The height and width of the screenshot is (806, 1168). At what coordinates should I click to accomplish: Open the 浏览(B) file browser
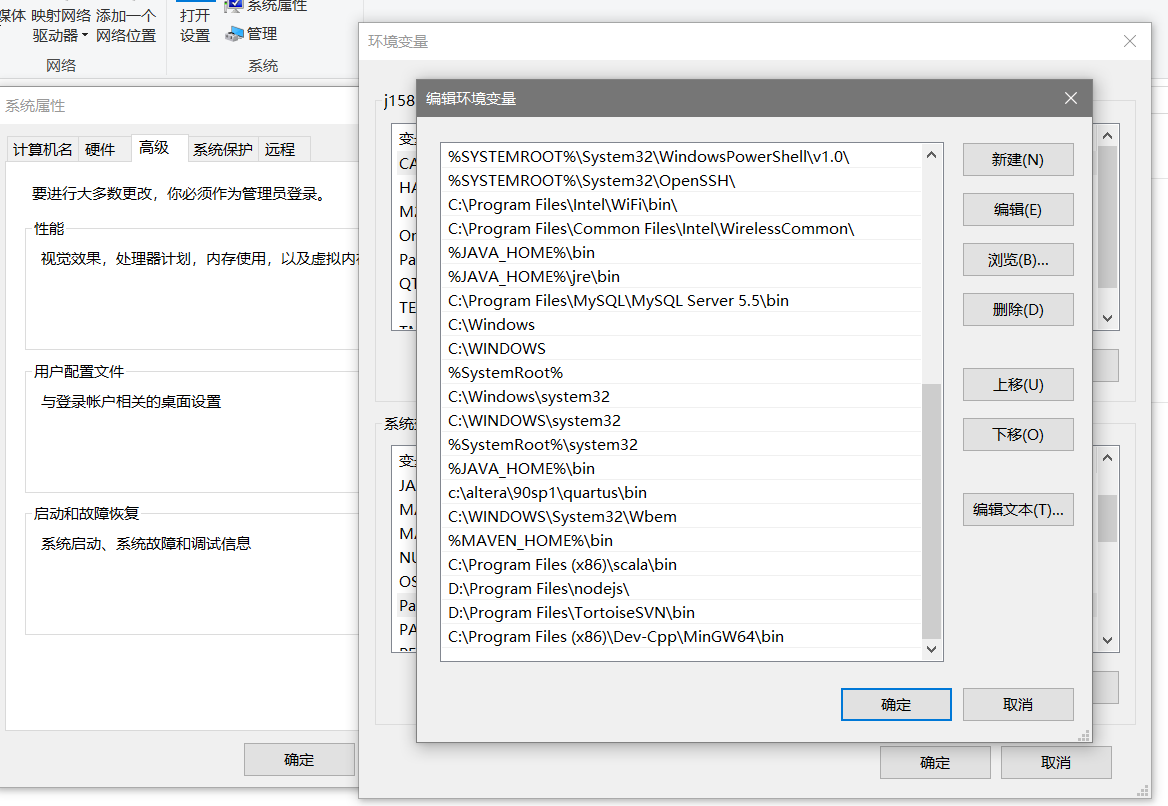(x=1018, y=259)
